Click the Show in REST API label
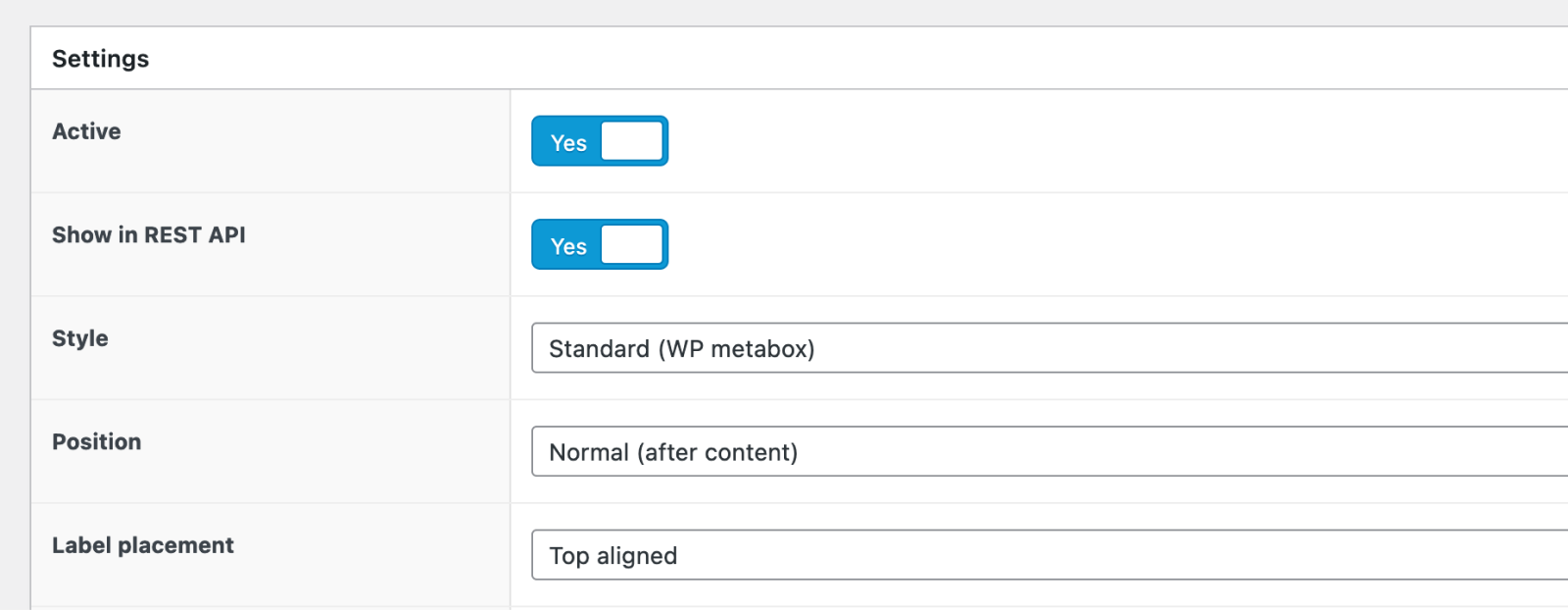 point(149,234)
